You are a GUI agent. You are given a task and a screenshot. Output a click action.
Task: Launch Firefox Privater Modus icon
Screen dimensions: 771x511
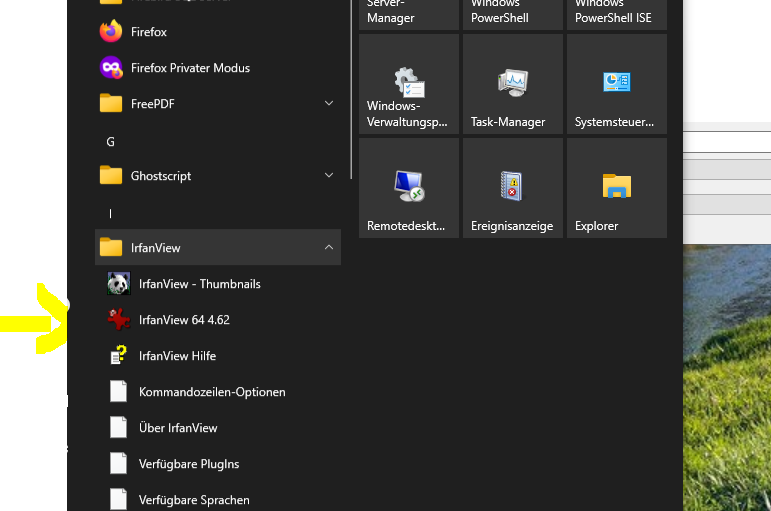pos(110,68)
